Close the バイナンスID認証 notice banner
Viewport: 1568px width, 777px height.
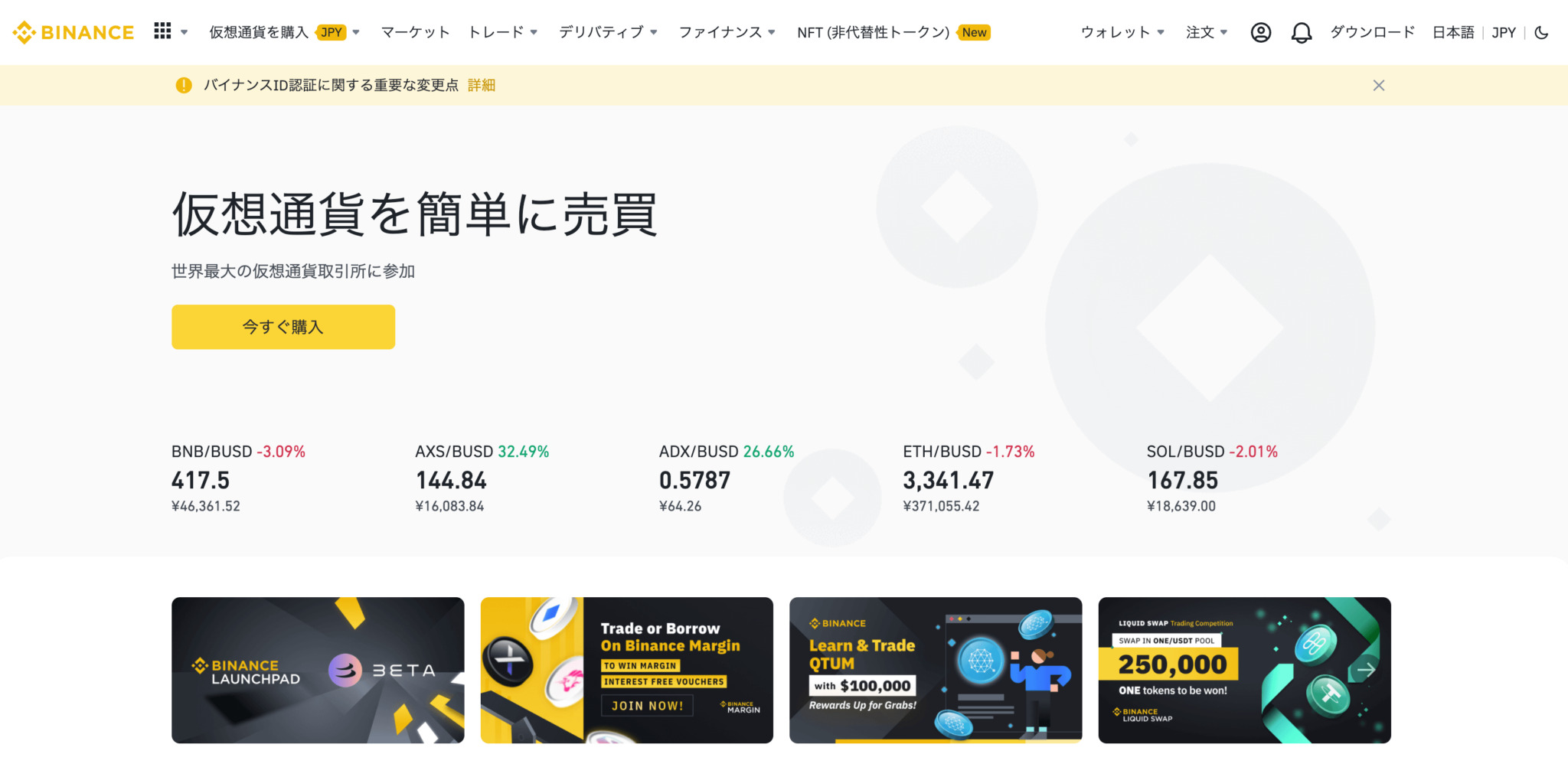click(1379, 85)
